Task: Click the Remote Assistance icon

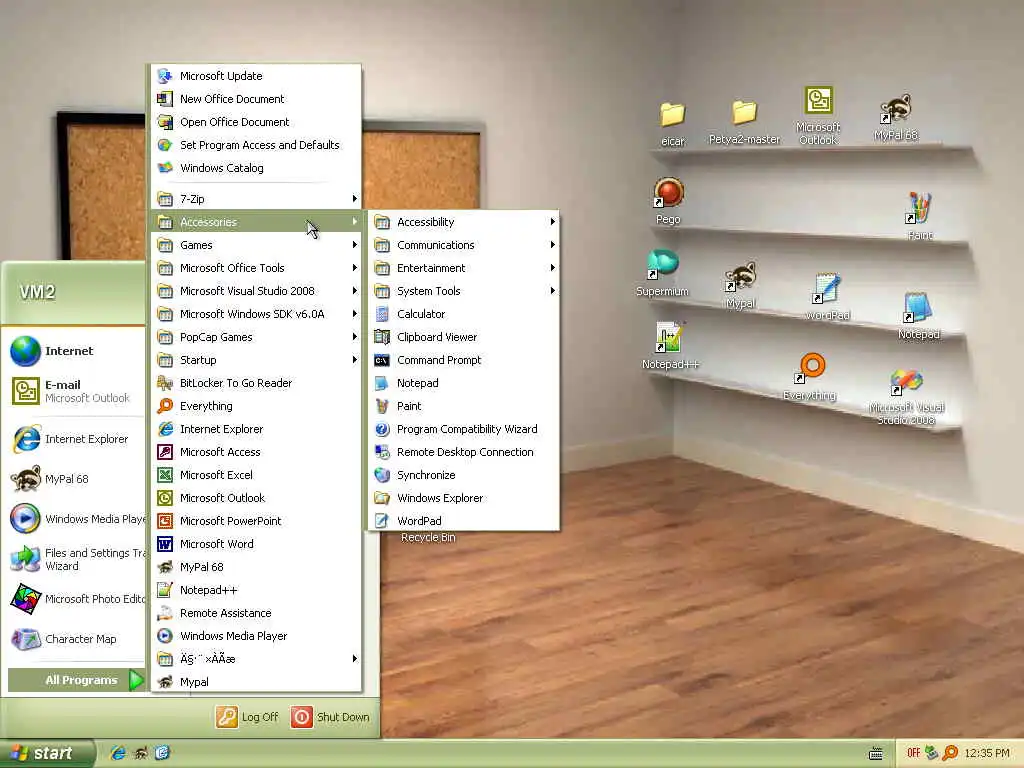Action: coord(165,613)
